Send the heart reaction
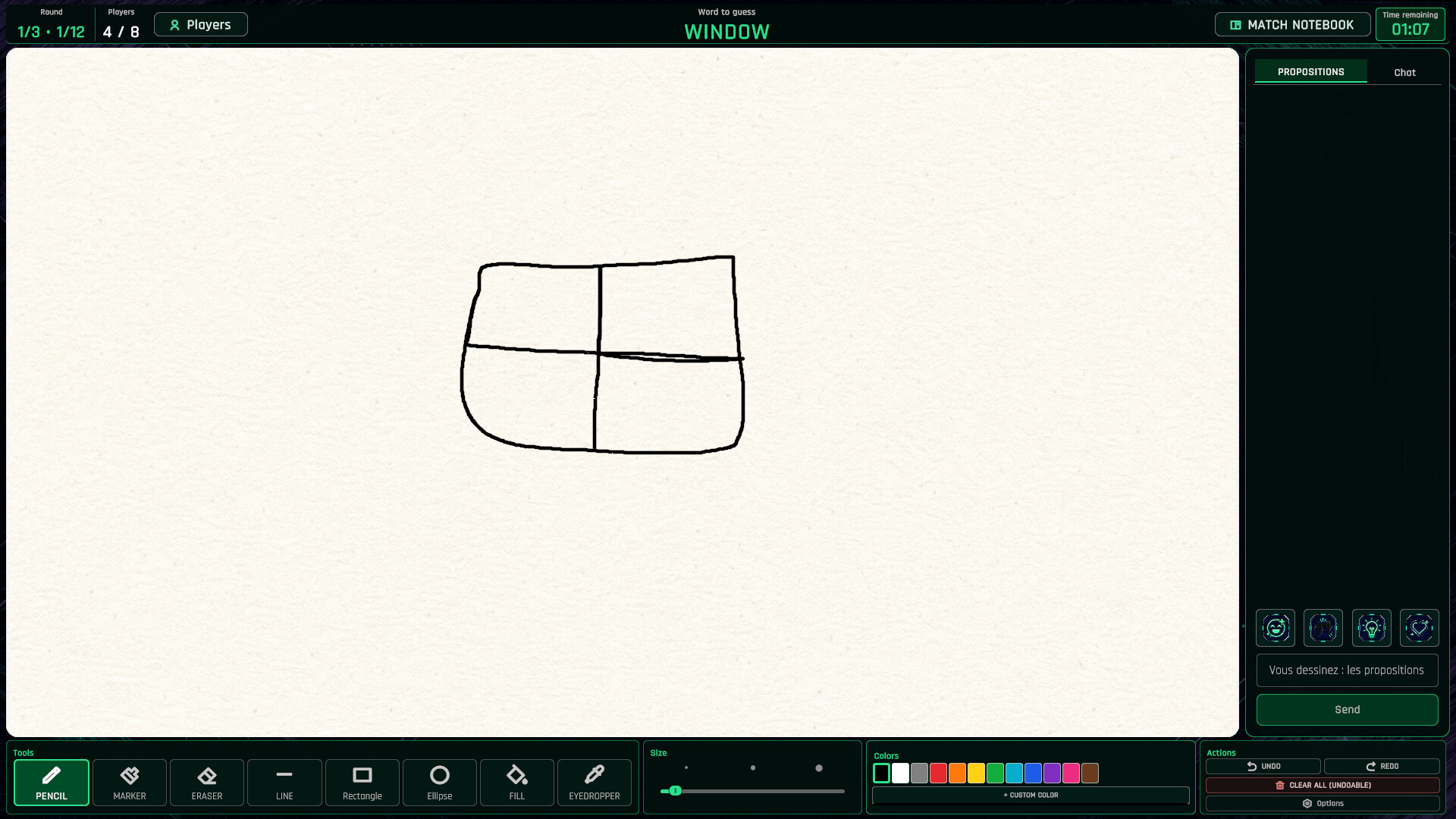This screenshot has width=1456, height=819. click(1420, 628)
